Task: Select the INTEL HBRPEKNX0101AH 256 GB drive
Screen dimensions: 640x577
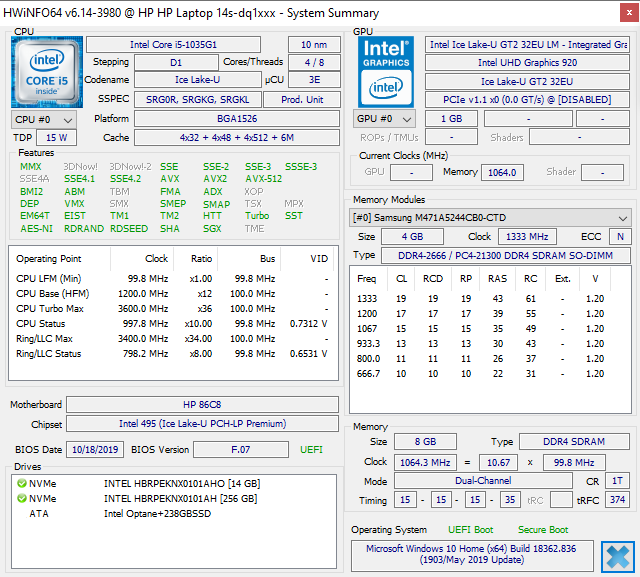Action: pyautogui.click(x=180, y=498)
